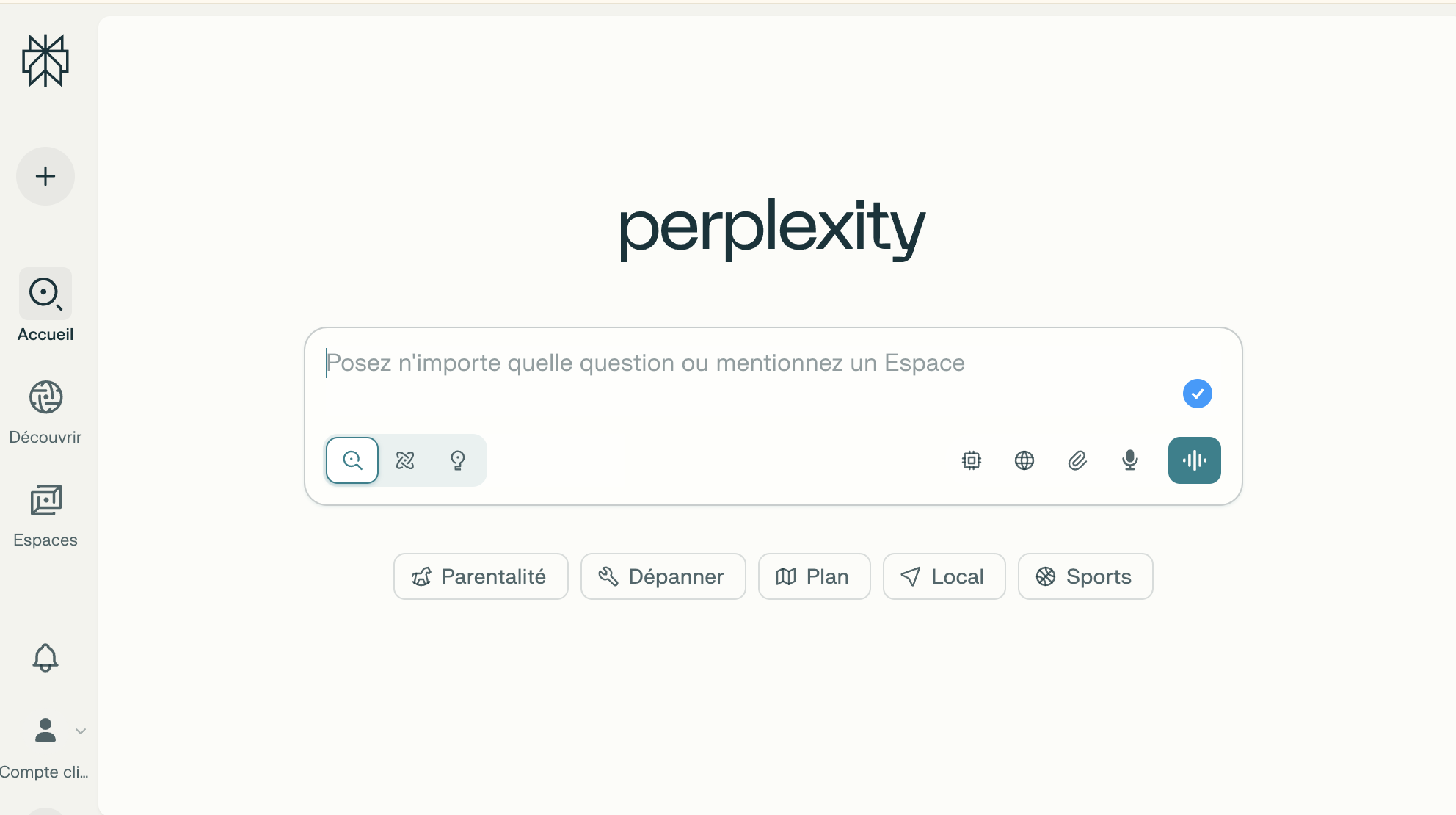Screen dimensions: 1456x815
Task: Go to Accueil in sidebar
Action: (x=45, y=305)
